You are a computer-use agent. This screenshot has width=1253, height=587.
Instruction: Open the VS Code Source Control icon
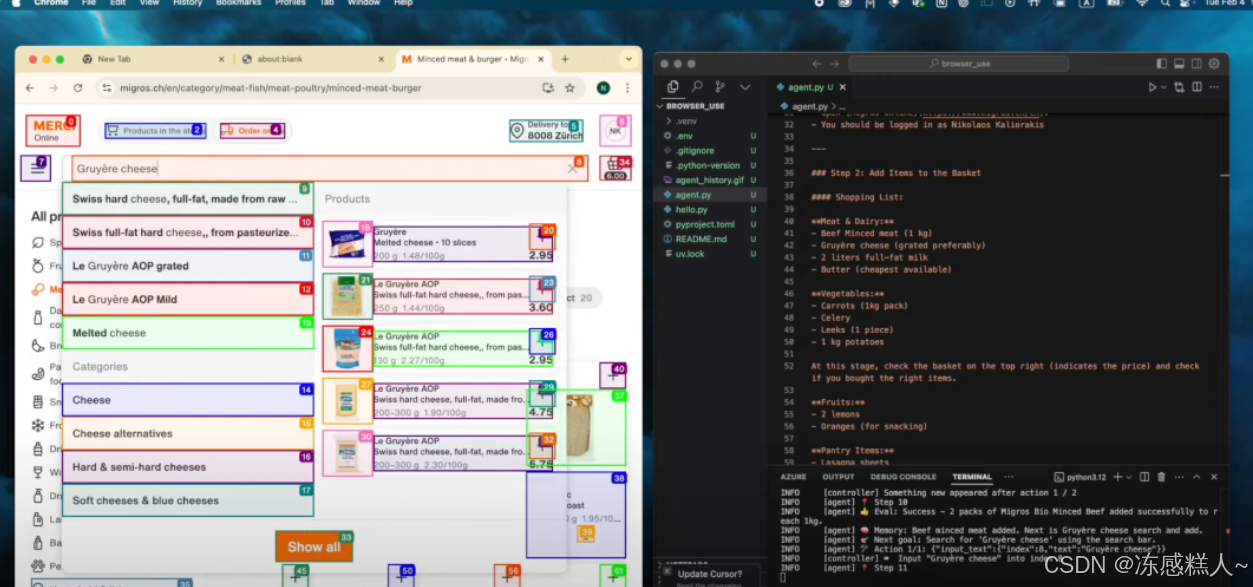tap(720, 87)
